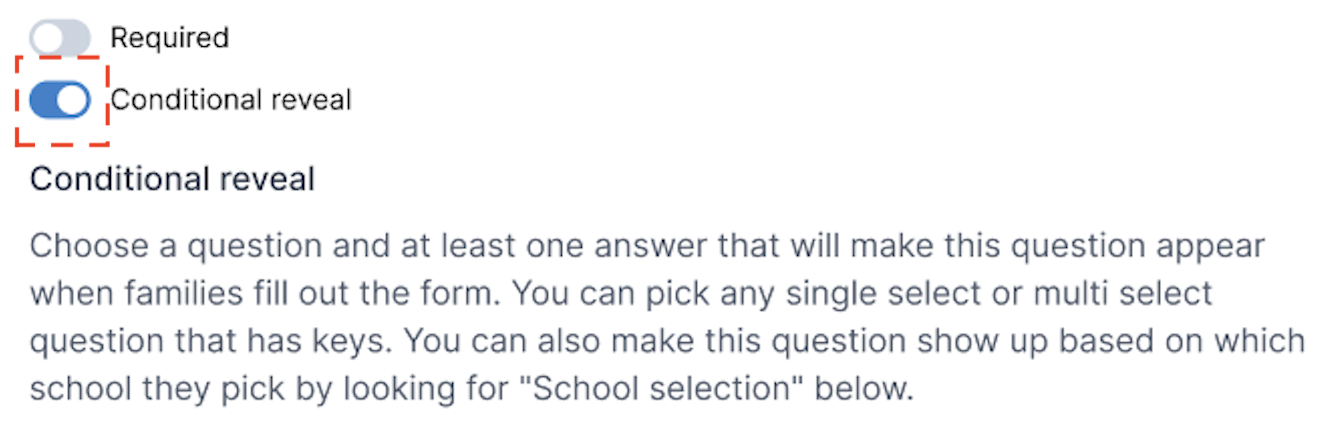Click the white knob of blue switch
This screenshot has height=426, width=1342.
click(x=73, y=101)
